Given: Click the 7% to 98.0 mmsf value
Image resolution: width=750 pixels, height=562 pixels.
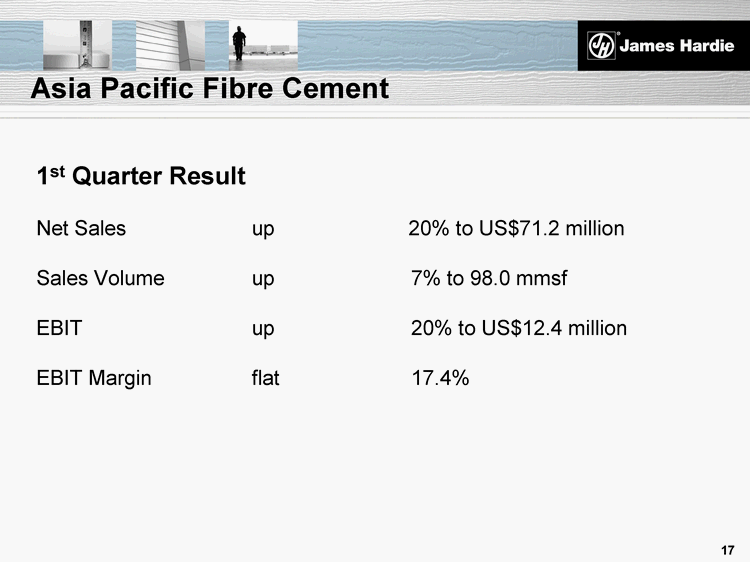Looking at the screenshot, I should pyautogui.click(x=489, y=278).
